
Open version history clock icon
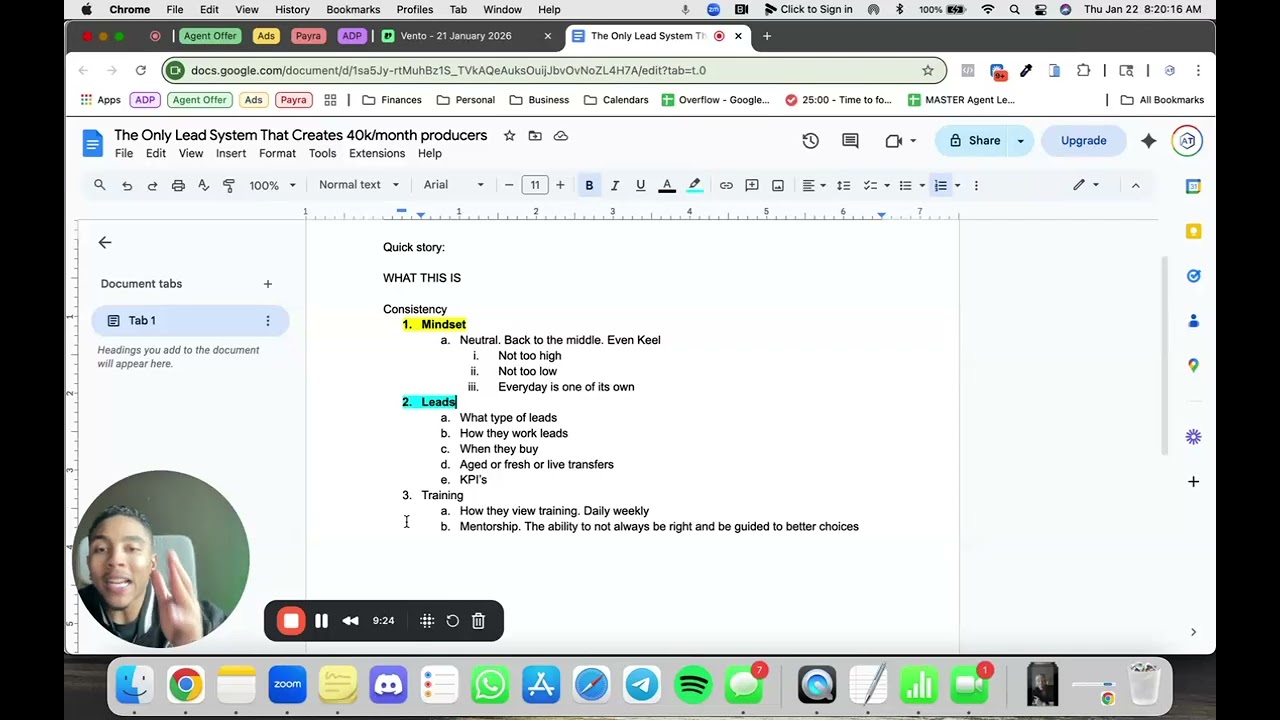pyautogui.click(x=811, y=141)
